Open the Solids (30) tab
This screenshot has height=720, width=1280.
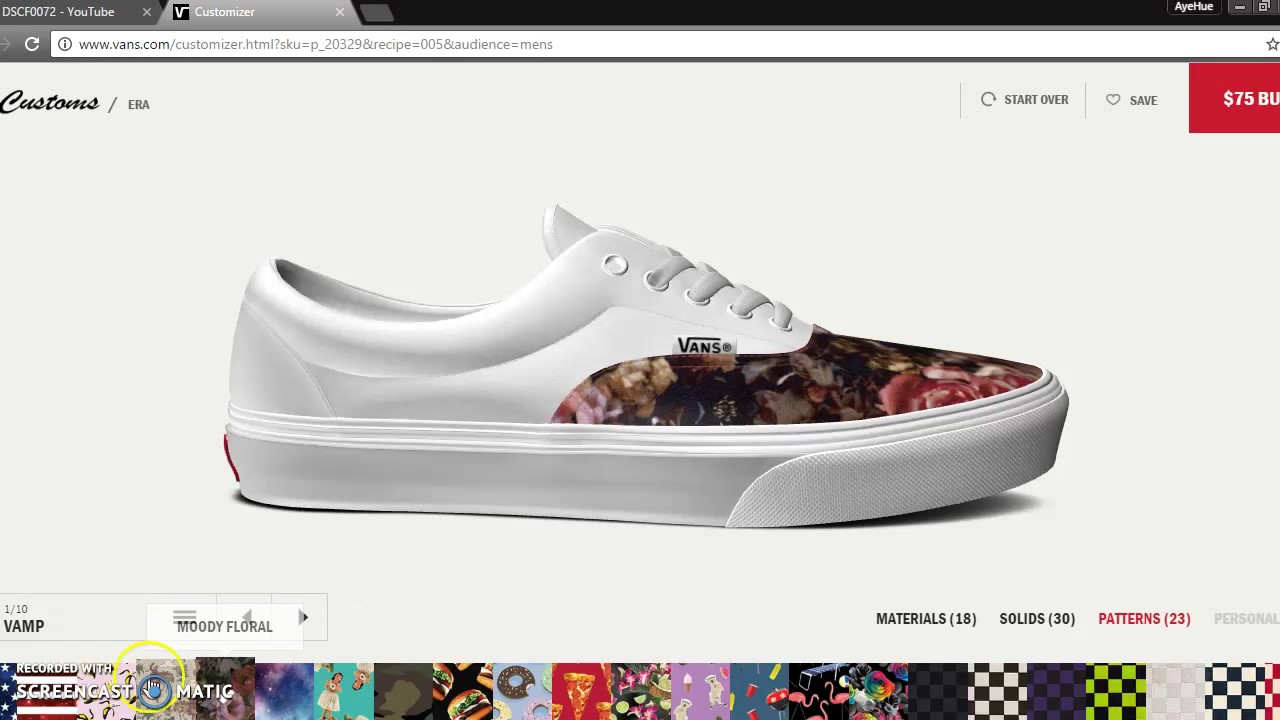(1037, 619)
